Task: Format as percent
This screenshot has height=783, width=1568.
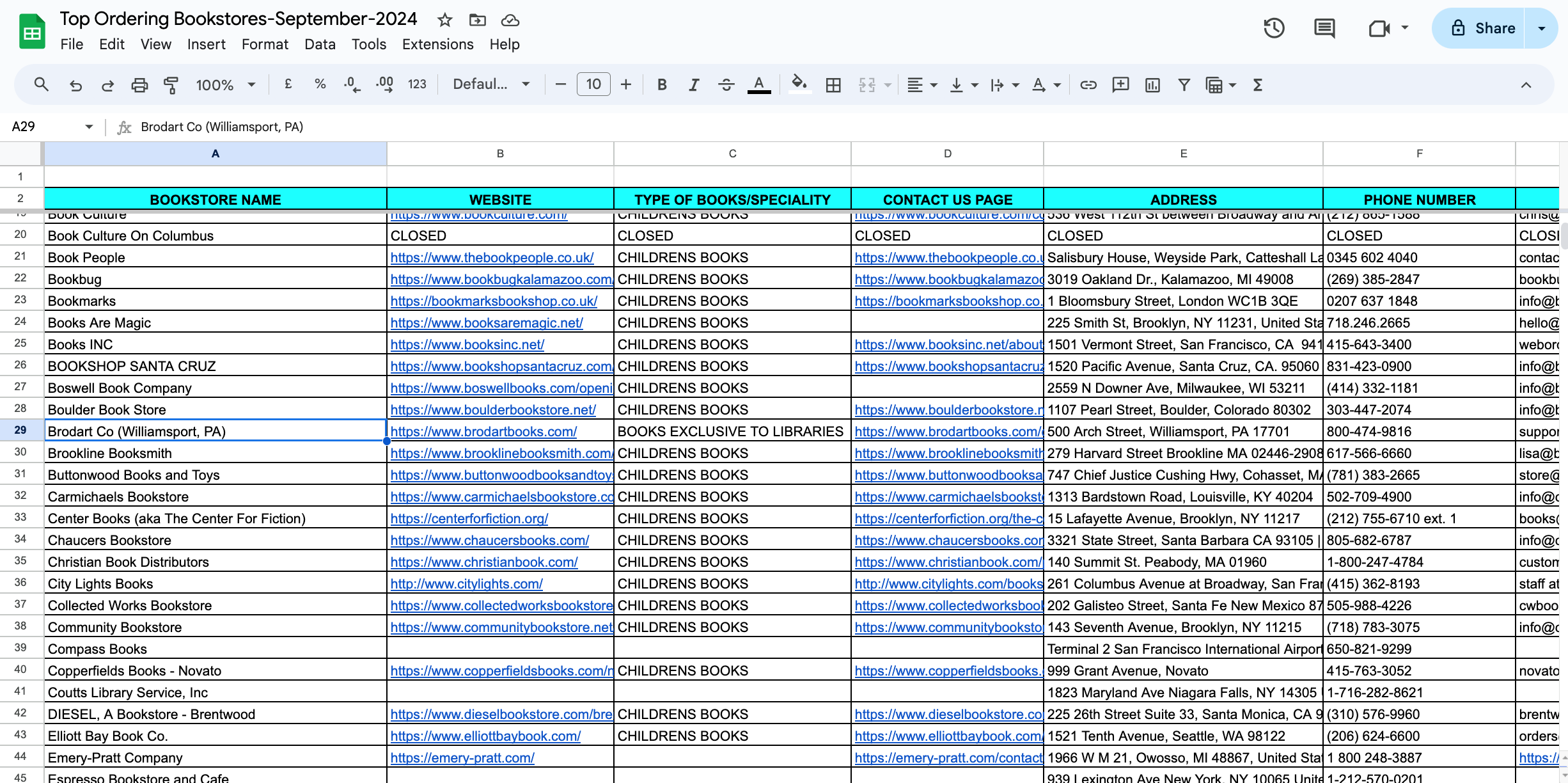Action: (320, 84)
